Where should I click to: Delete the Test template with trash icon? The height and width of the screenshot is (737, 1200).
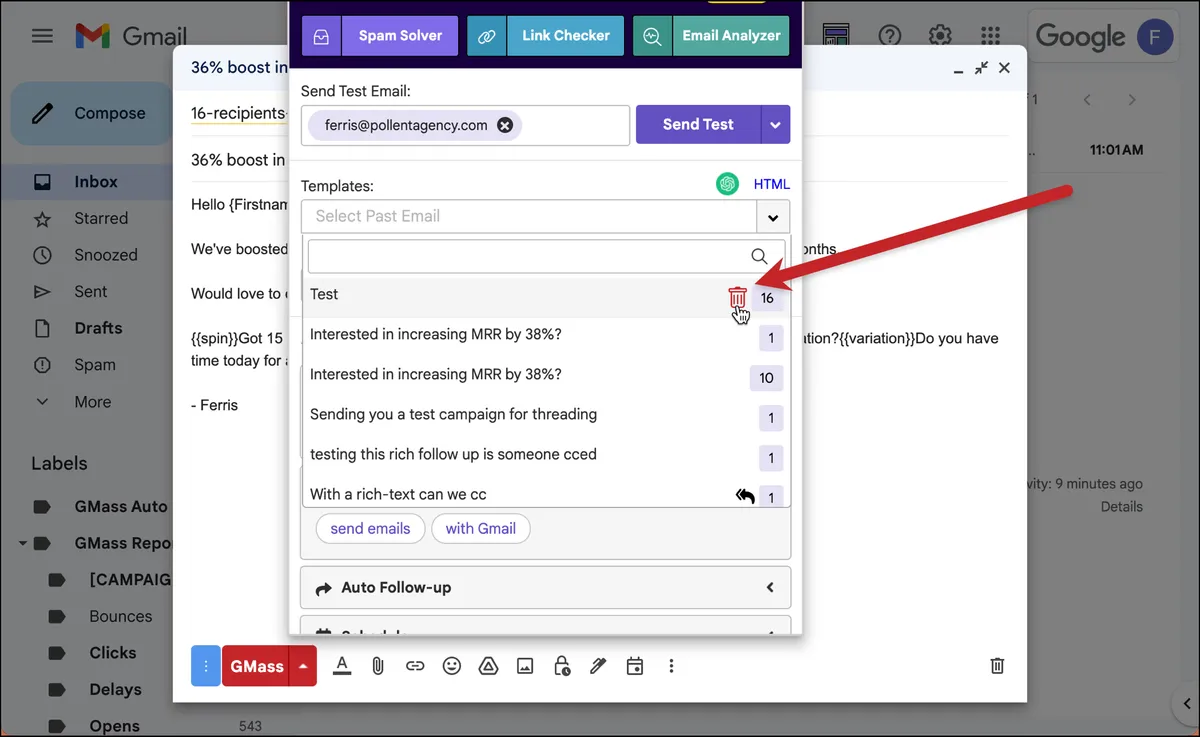(737, 297)
